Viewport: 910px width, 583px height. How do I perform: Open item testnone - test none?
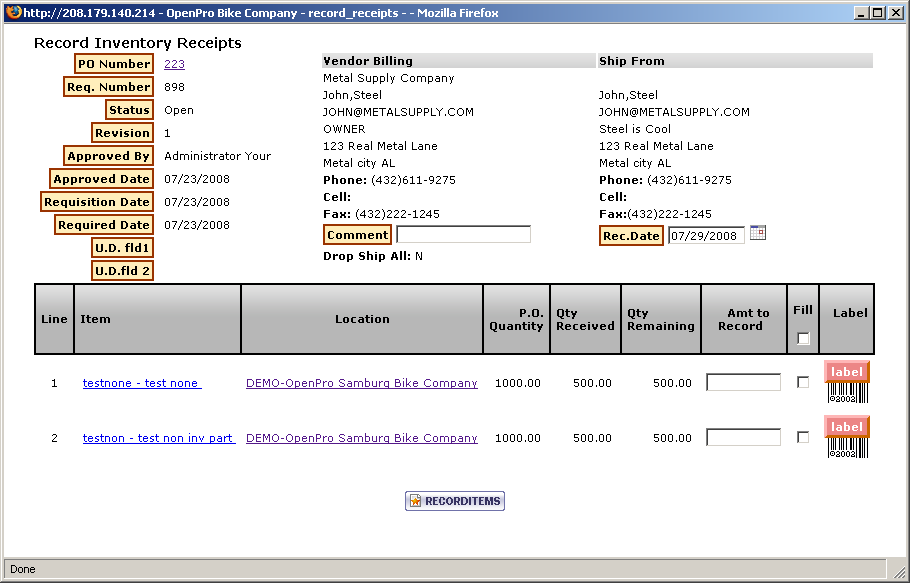click(141, 383)
